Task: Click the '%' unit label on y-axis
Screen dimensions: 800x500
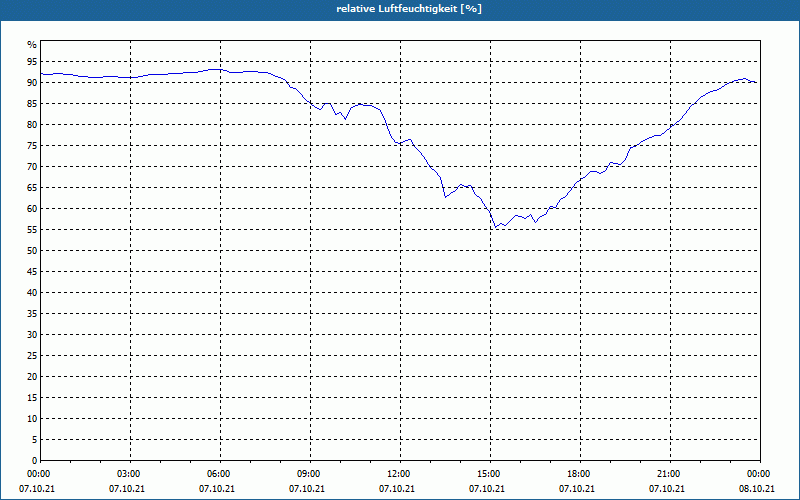Action: tap(32, 45)
